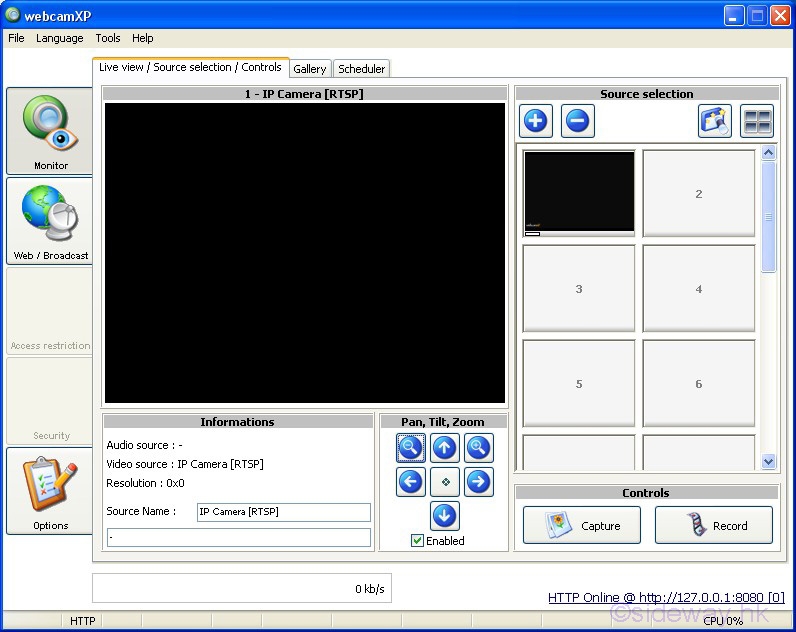Switch to multi-view grid layout icon

point(756,121)
